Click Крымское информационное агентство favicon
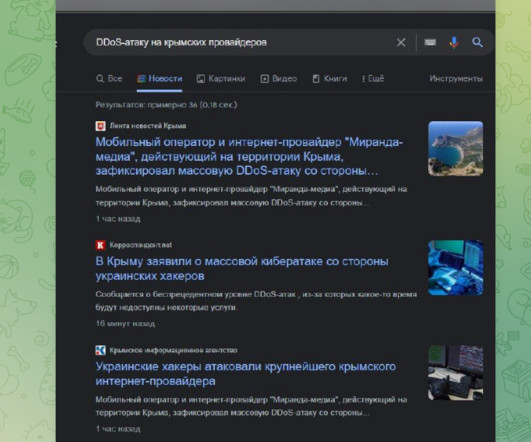The image size is (531, 442). [101, 350]
